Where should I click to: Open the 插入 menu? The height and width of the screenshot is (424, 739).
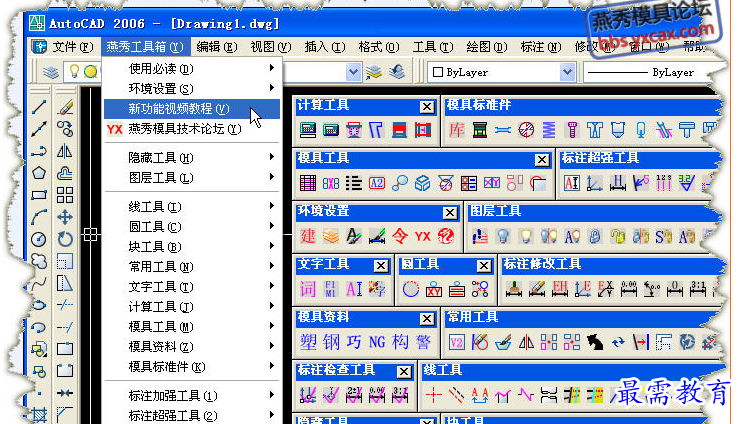[x=325, y=47]
